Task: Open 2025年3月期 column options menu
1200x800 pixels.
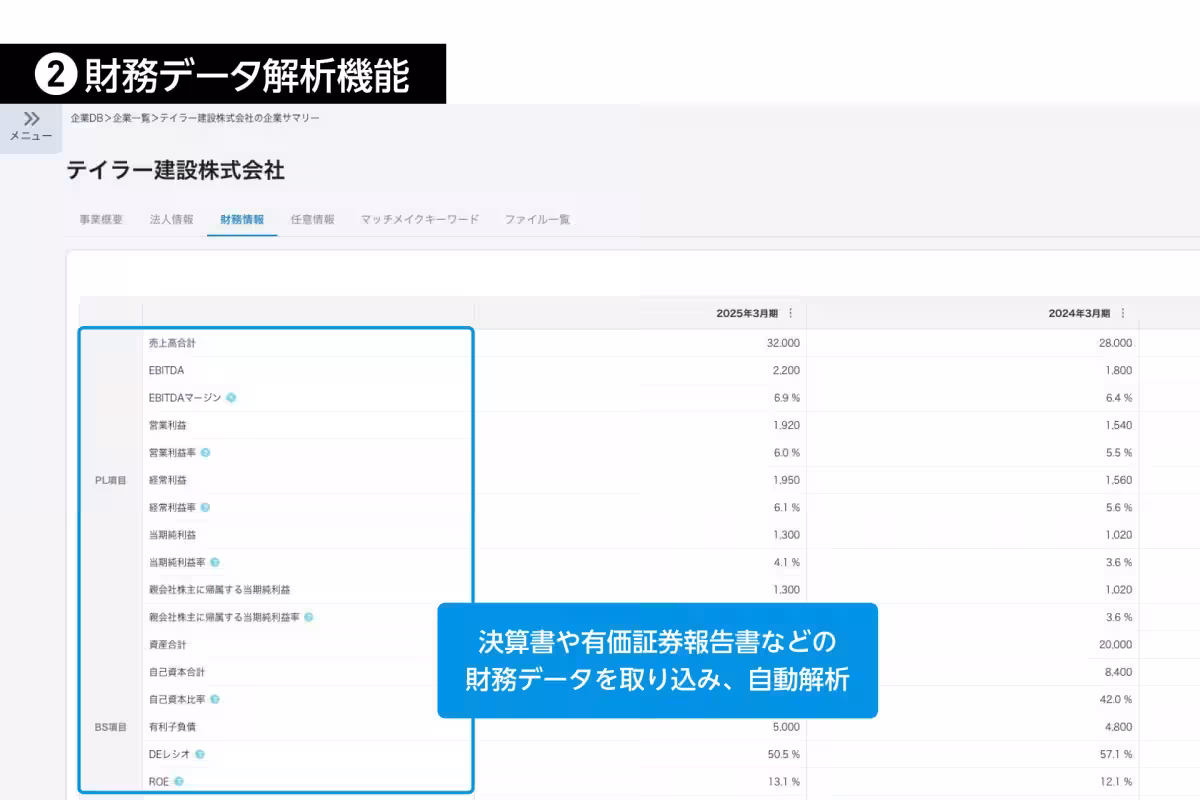Action: [791, 313]
